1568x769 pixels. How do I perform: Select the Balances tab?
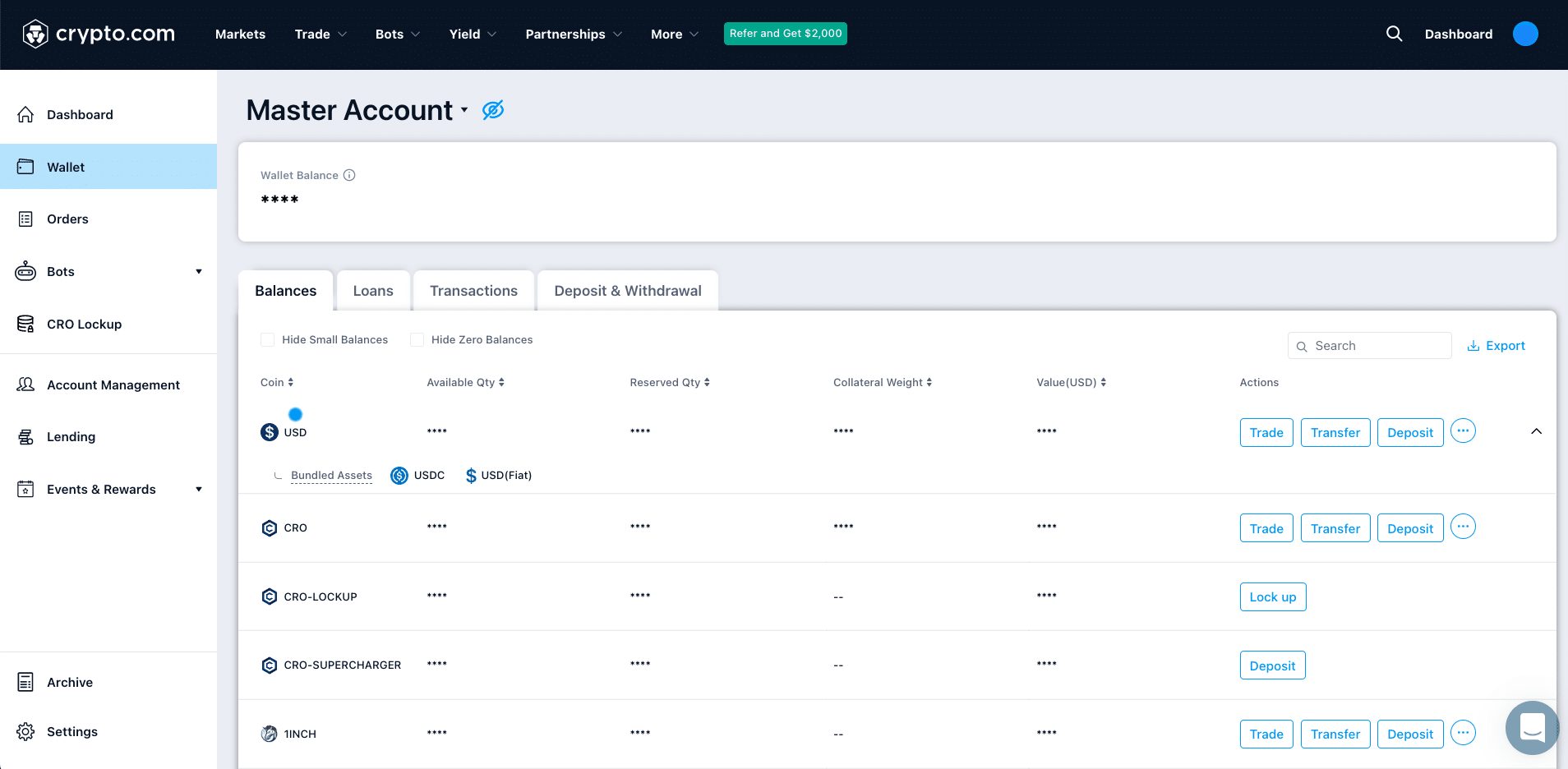coord(286,291)
